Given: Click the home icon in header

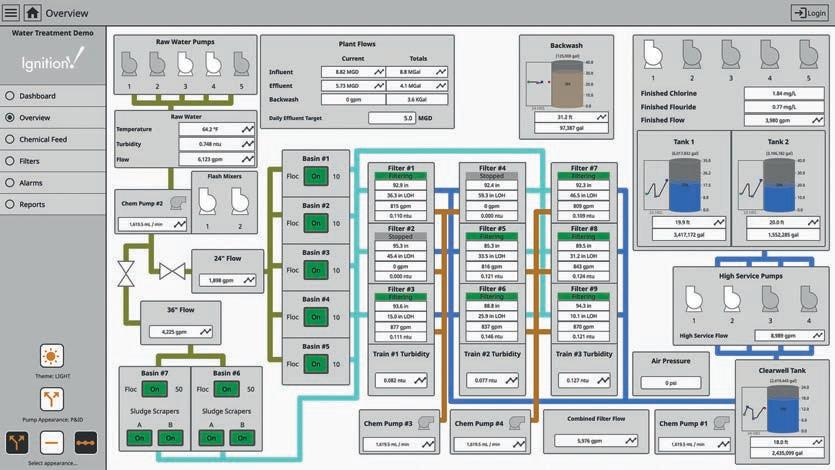Looking at the screenshot, I should 32,12.
